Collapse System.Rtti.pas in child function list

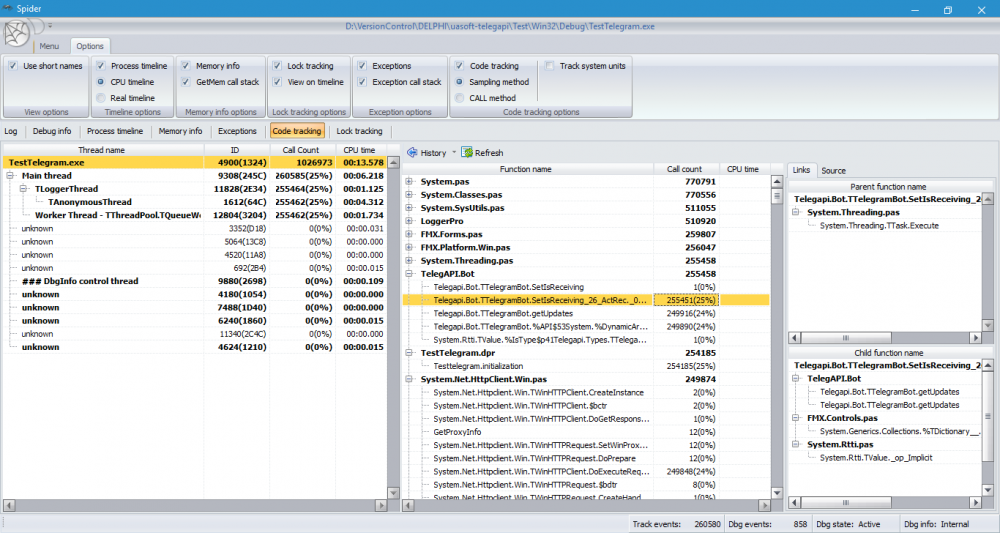(x=796, y=444)
